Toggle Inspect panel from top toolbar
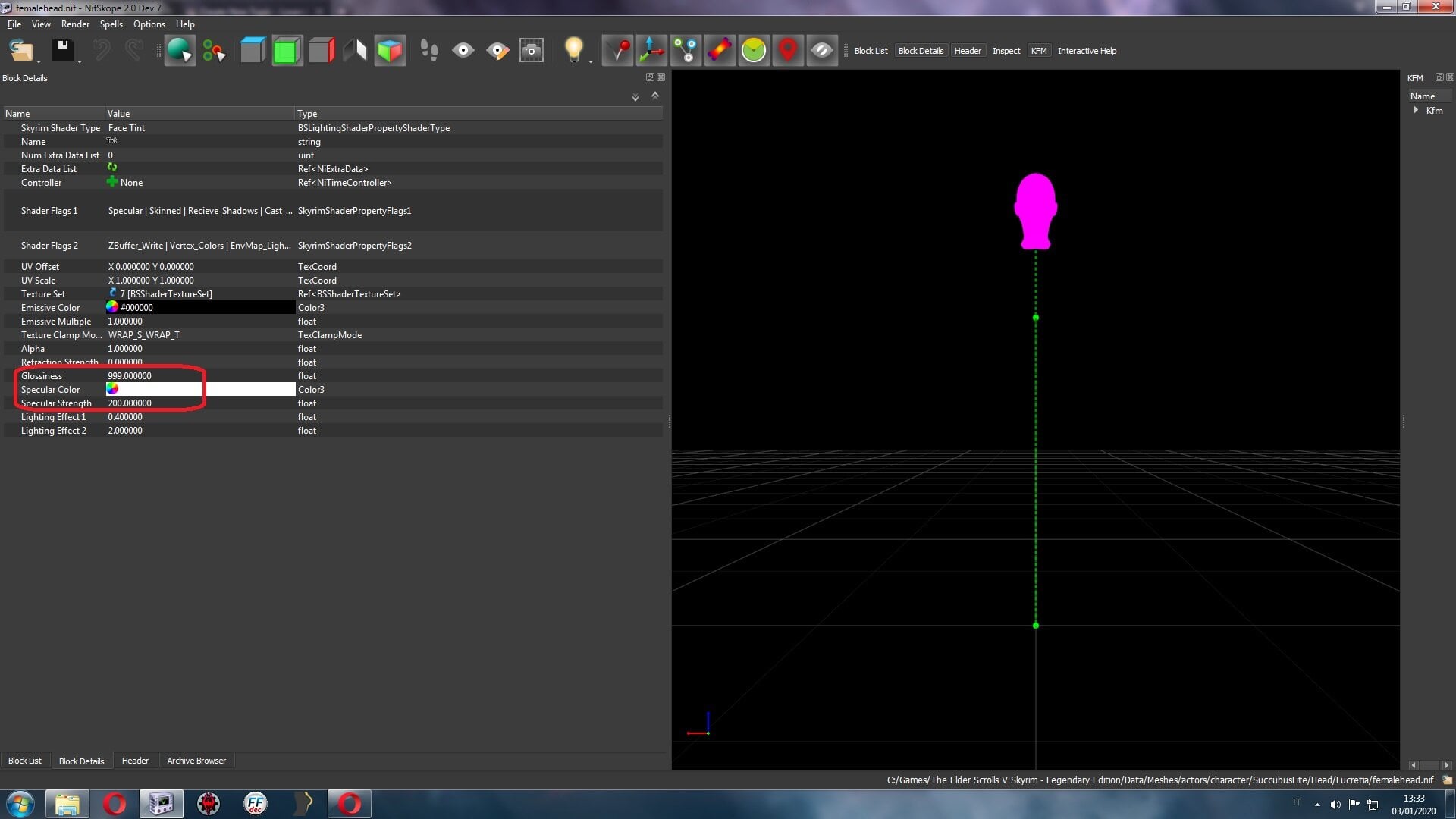Viewport: 1456px width, 819px height. coord(1006,51)
